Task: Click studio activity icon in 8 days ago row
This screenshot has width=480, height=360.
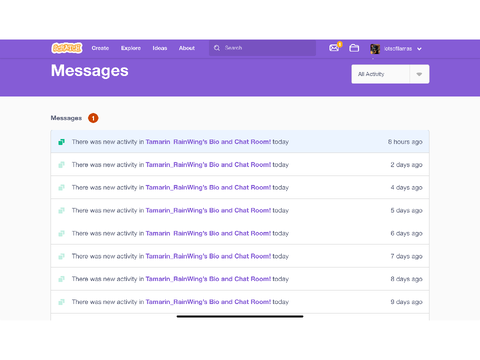Action: tap(61, 279)
